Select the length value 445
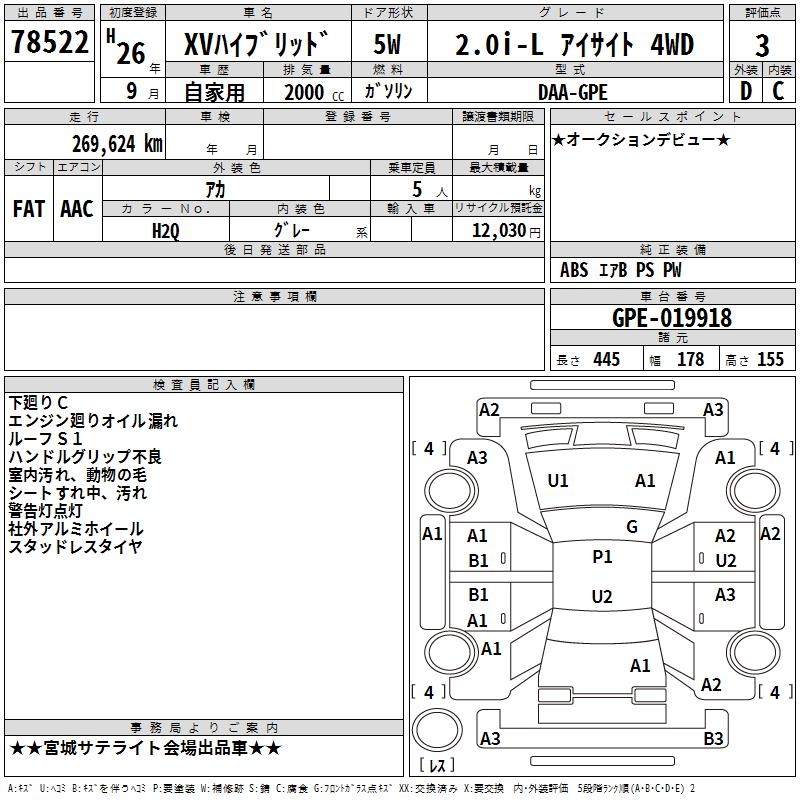This screenshot has height=800, width=800. click(606, 359)
